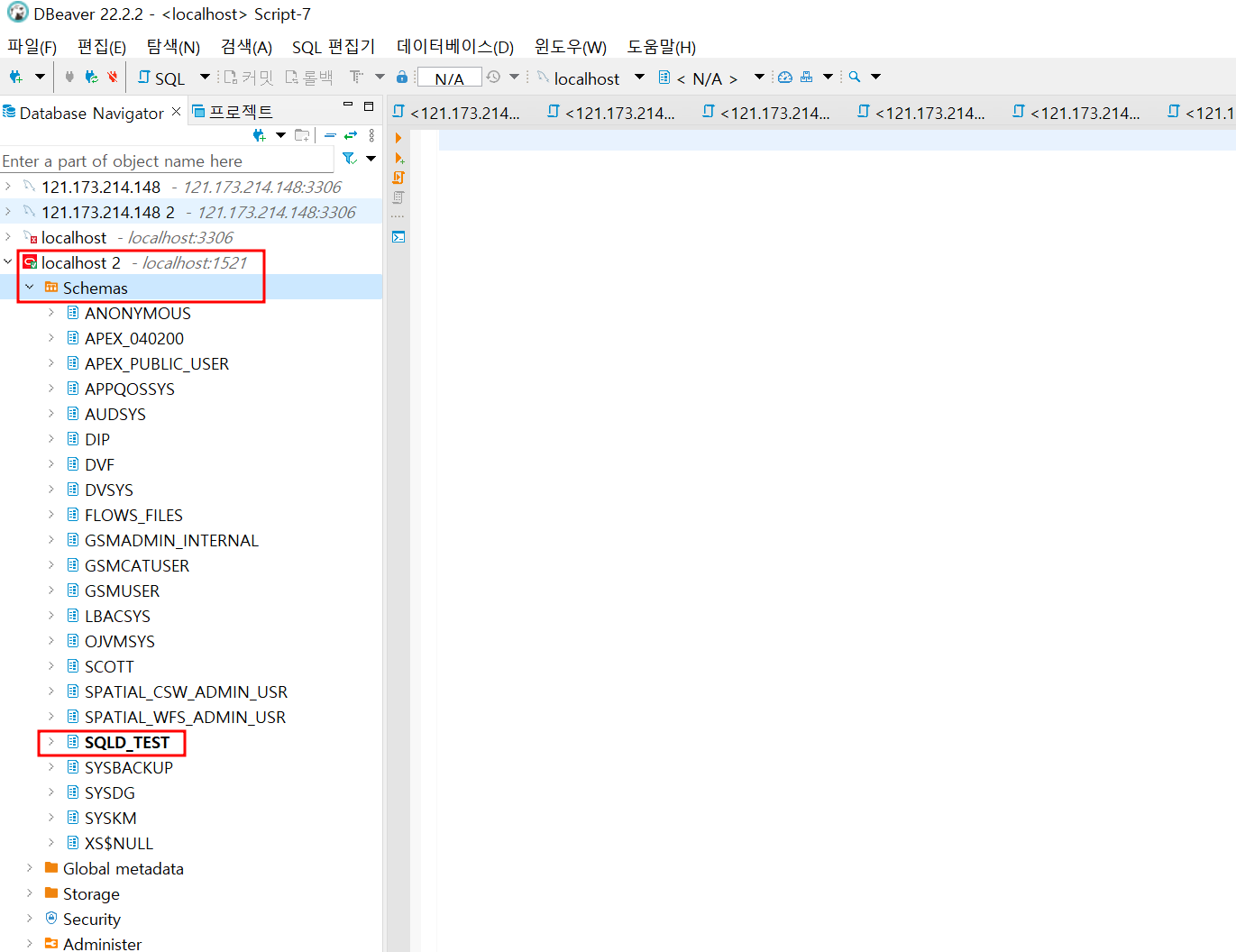This screenshot has width=1236, height=952.
Task: Close the Database Navigator tab
Action: pyautogui.click(x=177, y=112)
